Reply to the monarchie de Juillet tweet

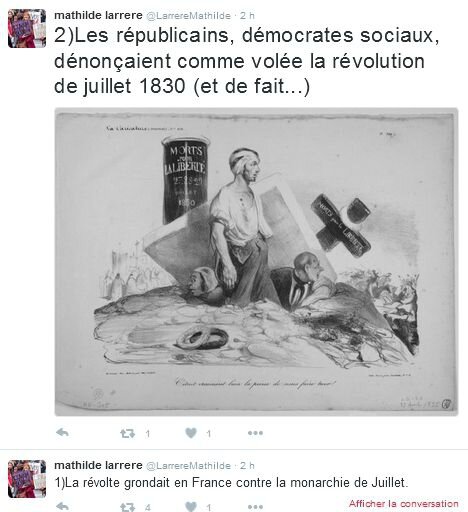point(62,506)
